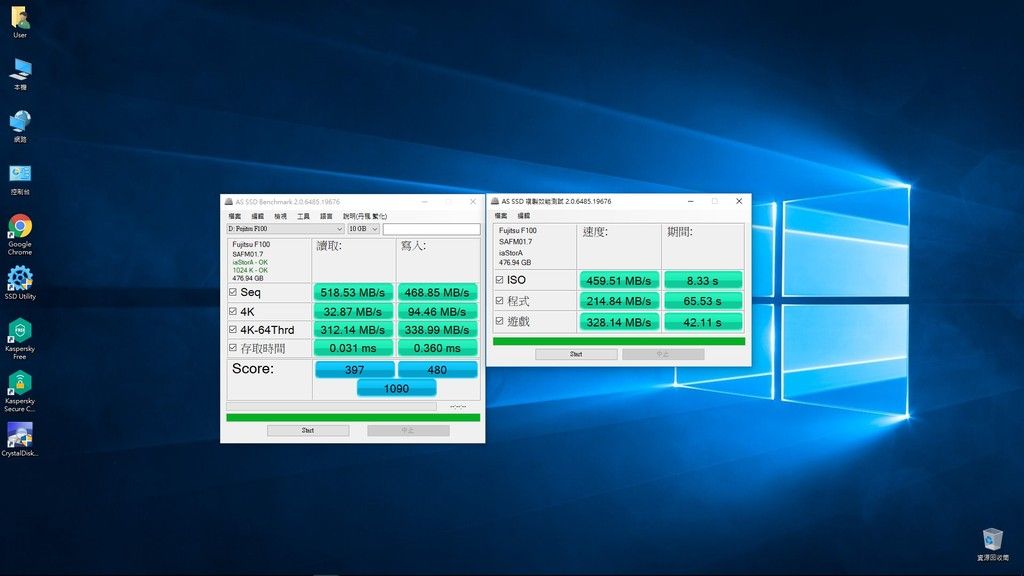This screenshot has height=576, width=1024.
Task: Click the 4K read result 32.87 MB/s
Action: 353,312
